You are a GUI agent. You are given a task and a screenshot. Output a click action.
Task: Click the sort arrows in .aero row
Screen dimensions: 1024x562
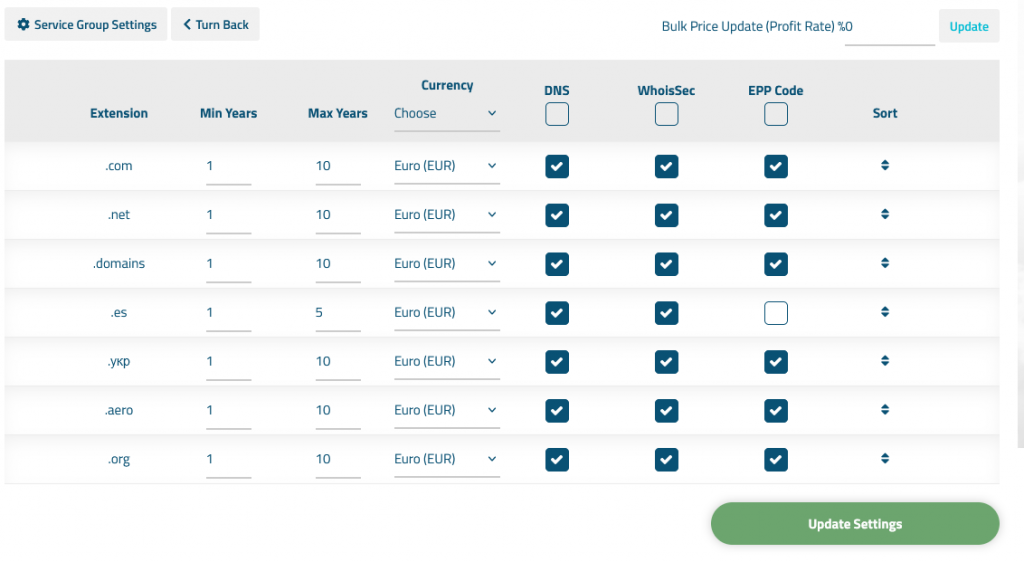pos(885,410)
